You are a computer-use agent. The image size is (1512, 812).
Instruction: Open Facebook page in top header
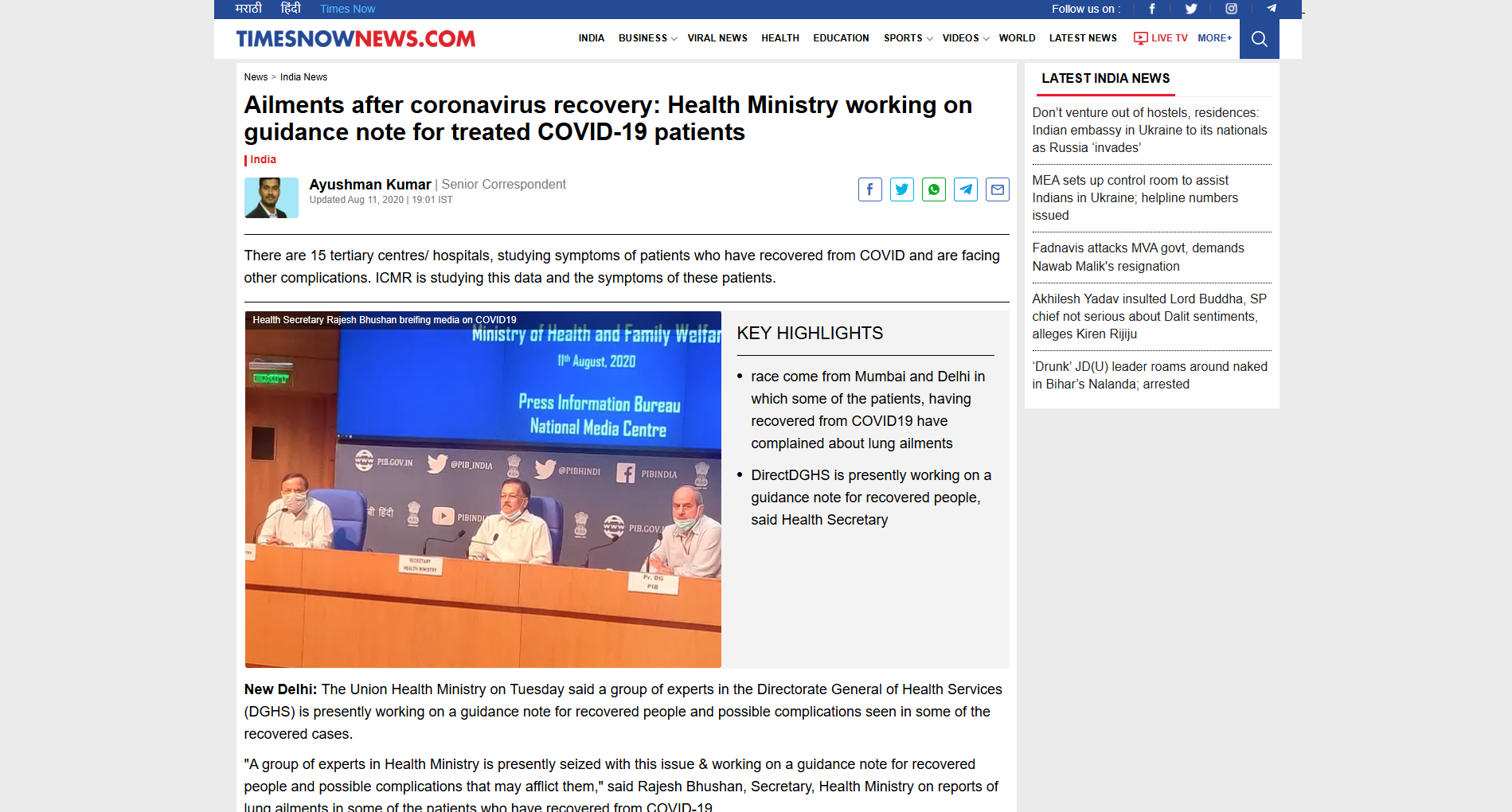tap(1151, 9)
